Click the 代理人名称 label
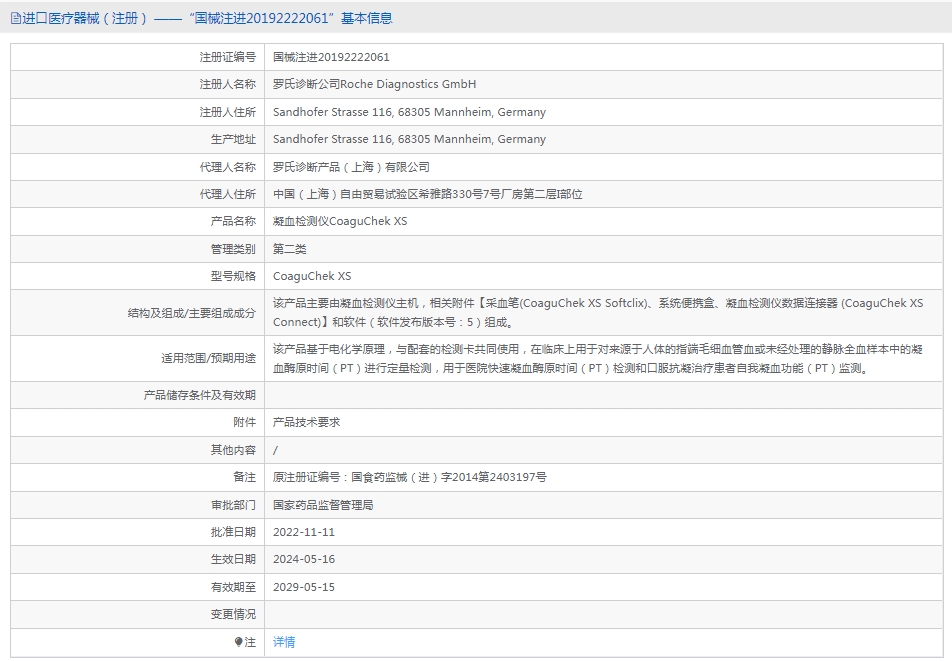Viewport: 952px width, 661px height. pyautogui.click(x=228, y=167)
